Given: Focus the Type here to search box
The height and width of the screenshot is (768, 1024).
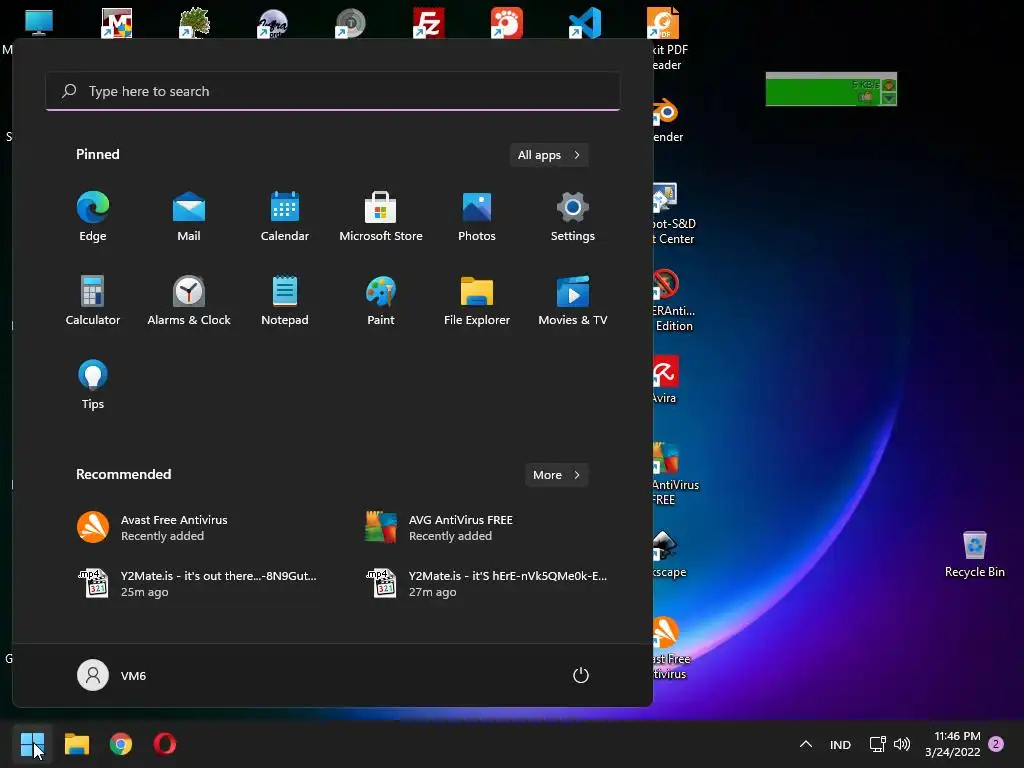Looking at the screenshot, I should 333,91.
